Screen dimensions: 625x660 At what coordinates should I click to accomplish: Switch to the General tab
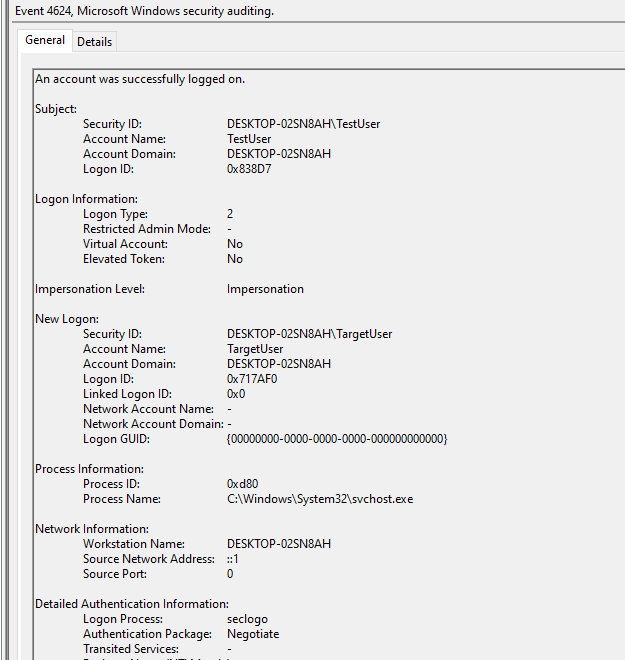pyautogui.click(x=45, y=40)
